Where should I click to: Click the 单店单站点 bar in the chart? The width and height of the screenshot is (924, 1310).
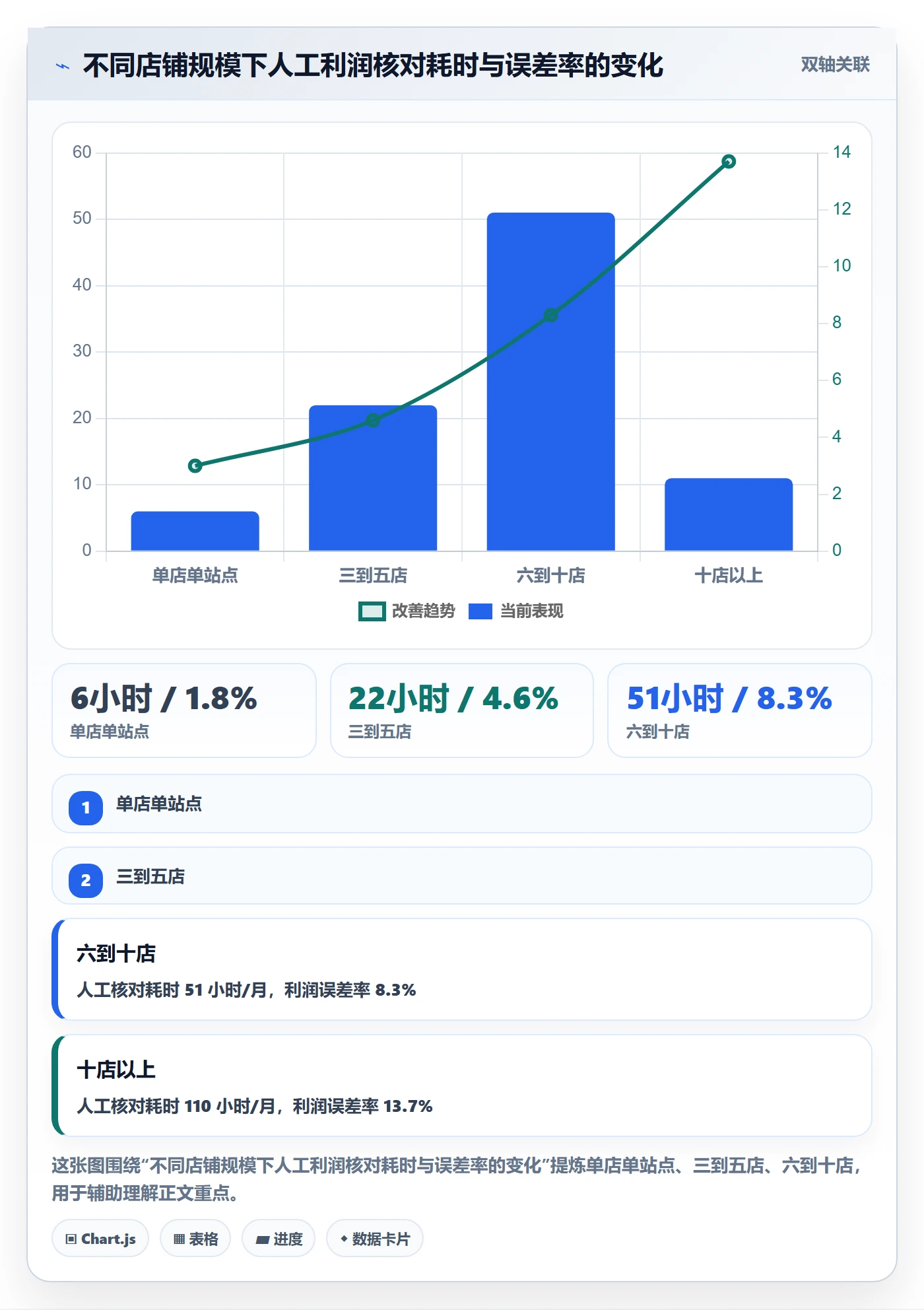(195, 531)
